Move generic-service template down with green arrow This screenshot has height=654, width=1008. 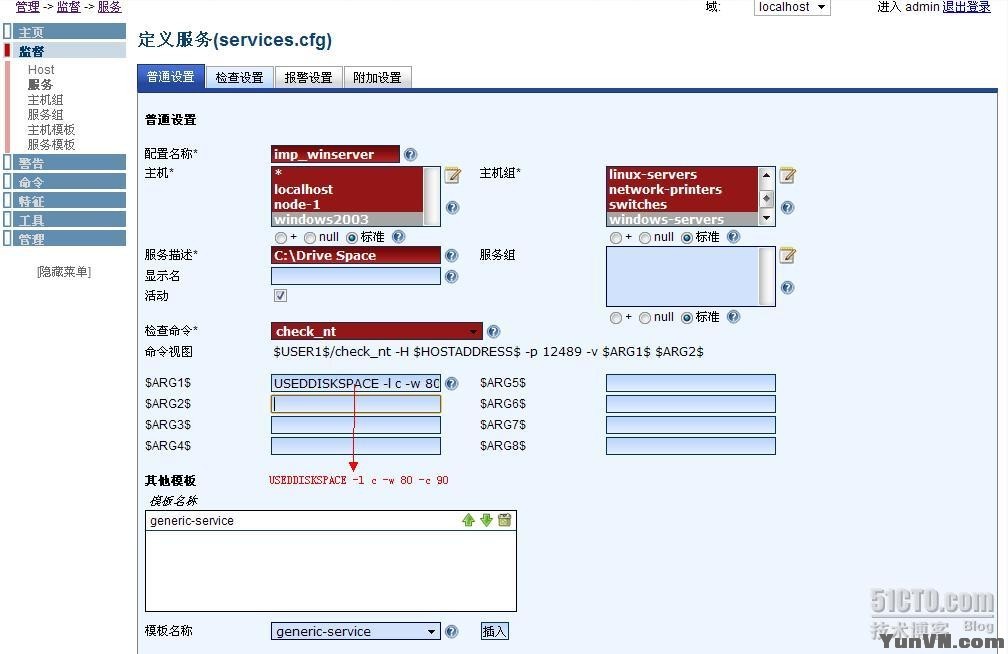(487, 520)
